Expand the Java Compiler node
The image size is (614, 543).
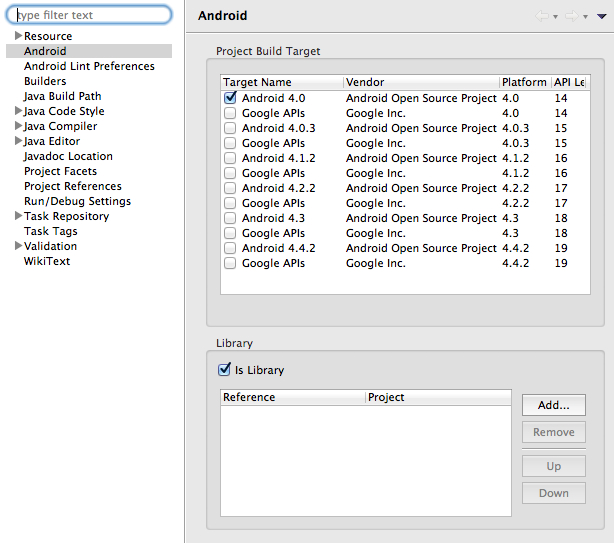pos(18,126)
